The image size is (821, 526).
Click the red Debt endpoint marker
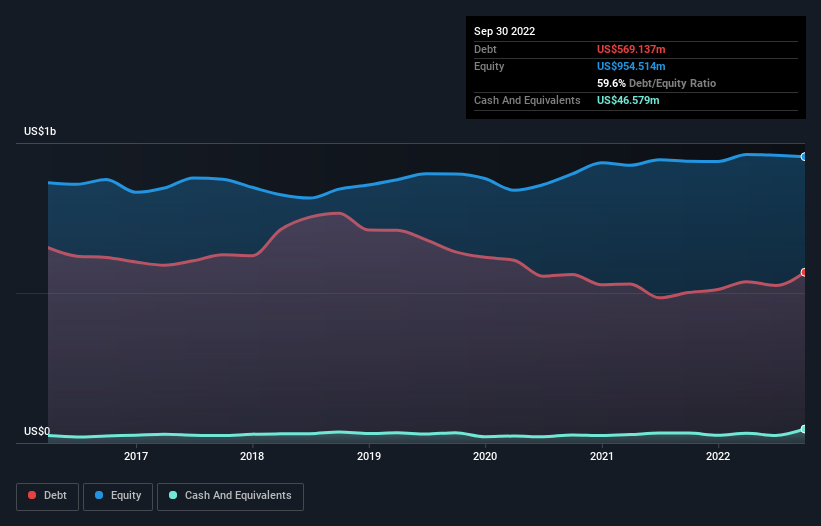coord(804,273)
